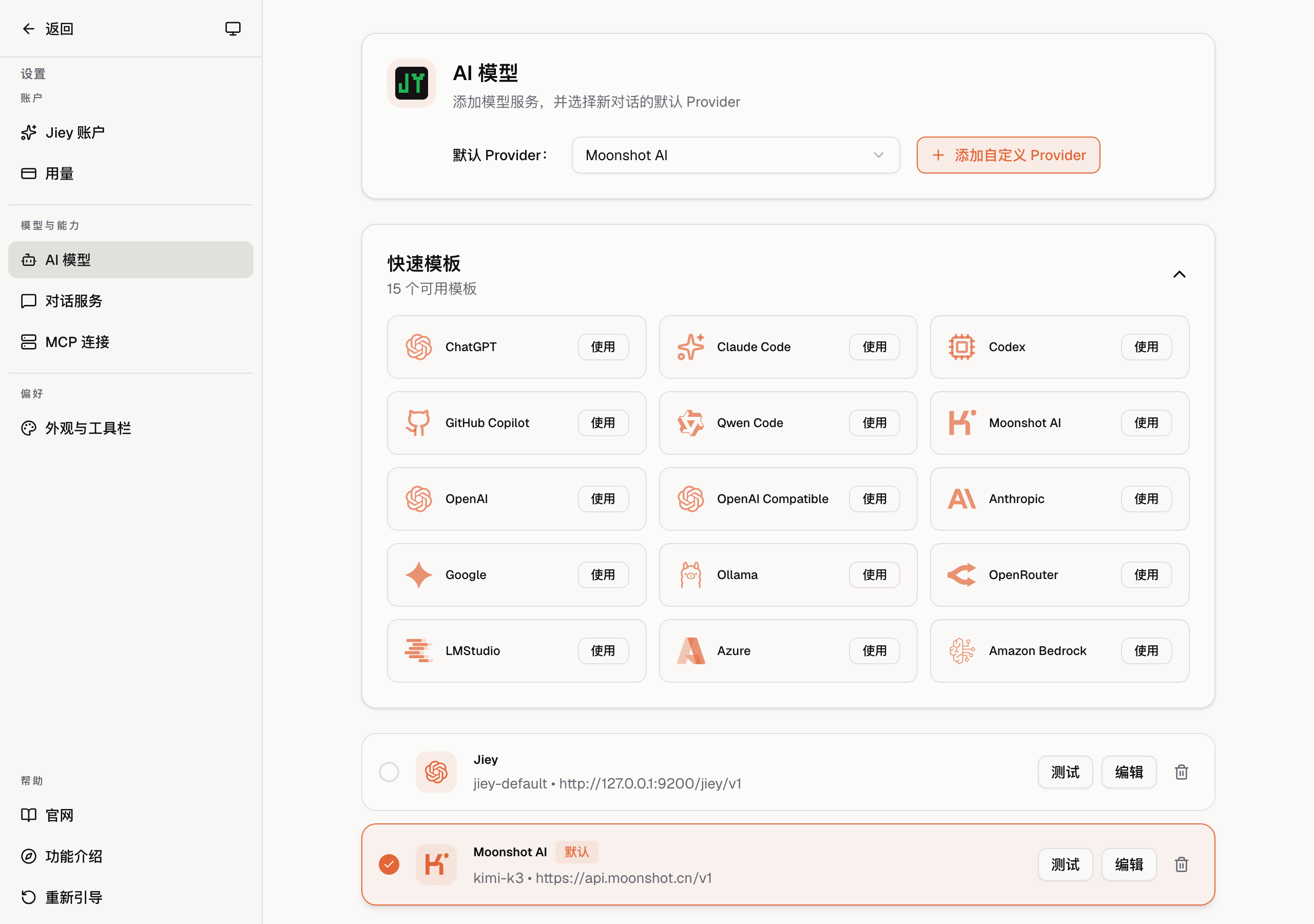
Task: Restart the onboarding guide
Action: (130, 897)
